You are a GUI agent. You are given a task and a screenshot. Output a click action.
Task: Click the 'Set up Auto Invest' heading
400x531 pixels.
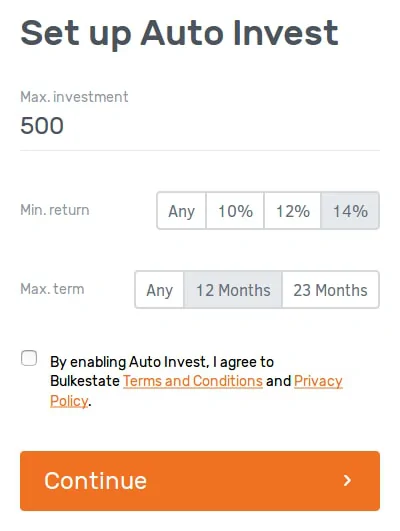pyautogui.click(x=180, y=34)
